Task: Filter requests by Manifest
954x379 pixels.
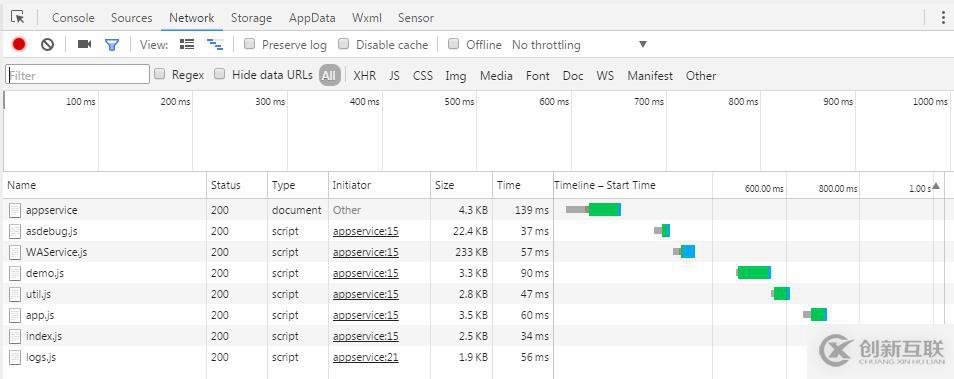Action: [x=650, y=75]
